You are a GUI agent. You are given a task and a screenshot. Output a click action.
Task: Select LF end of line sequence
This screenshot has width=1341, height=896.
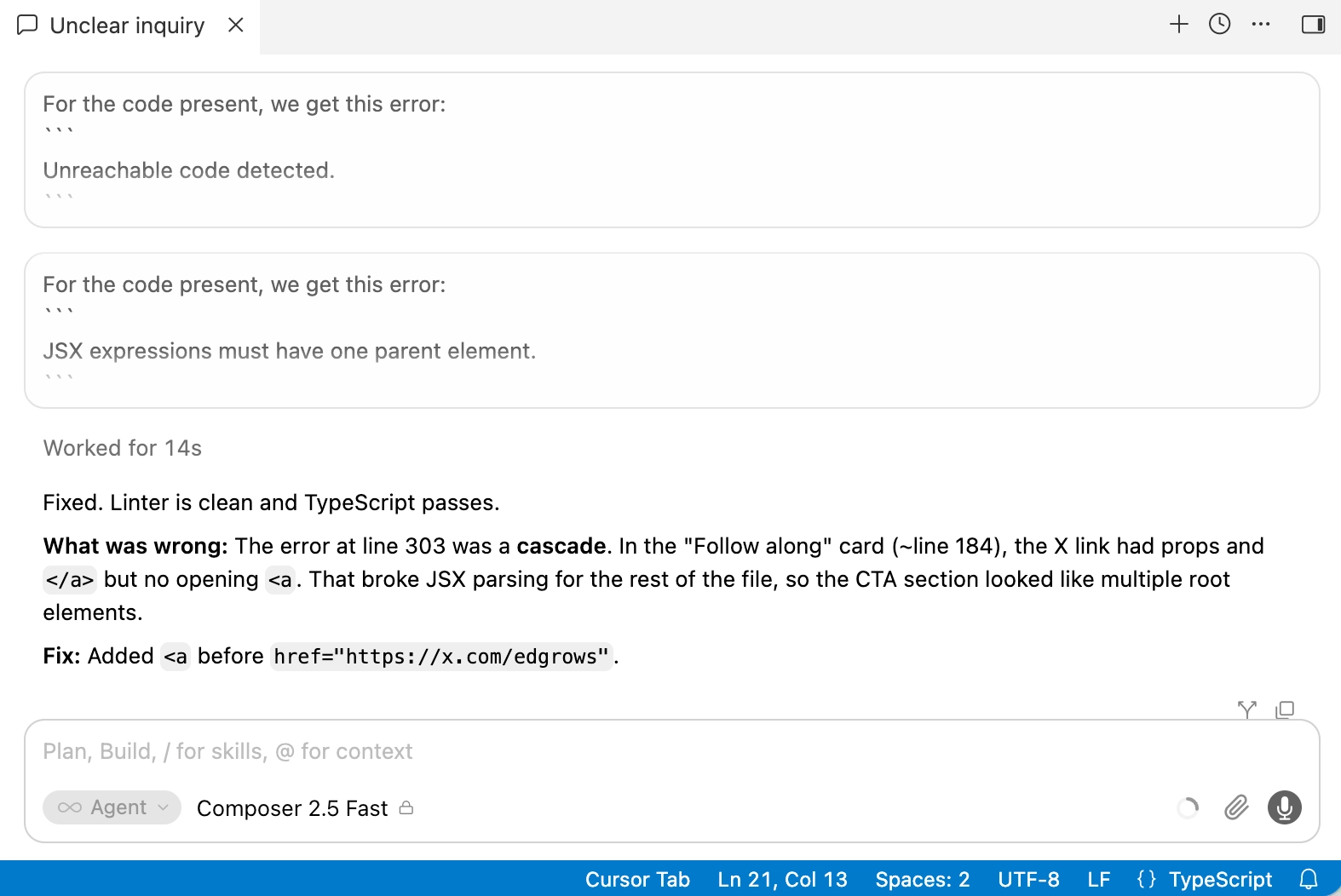pos(1099,879)
